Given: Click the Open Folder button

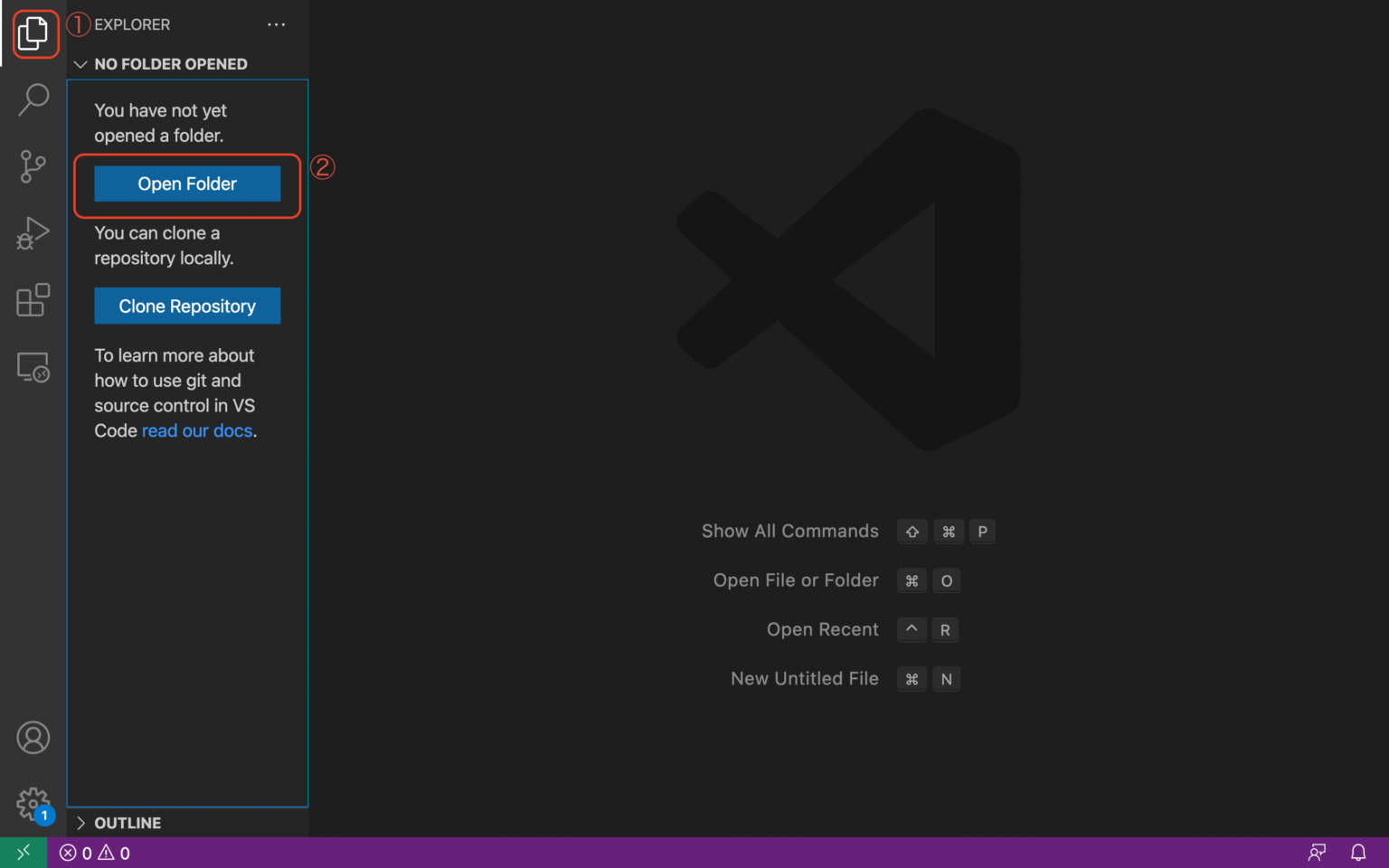Looking at the screenshot, I should (187, 184).
